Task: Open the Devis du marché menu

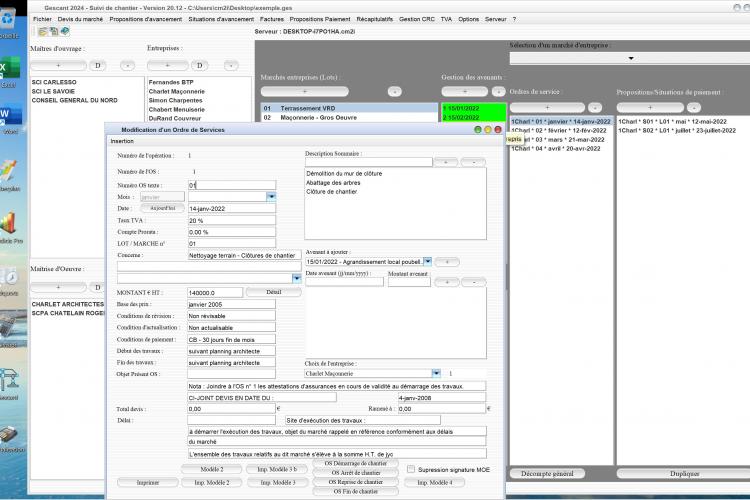Action: (80, 19)
